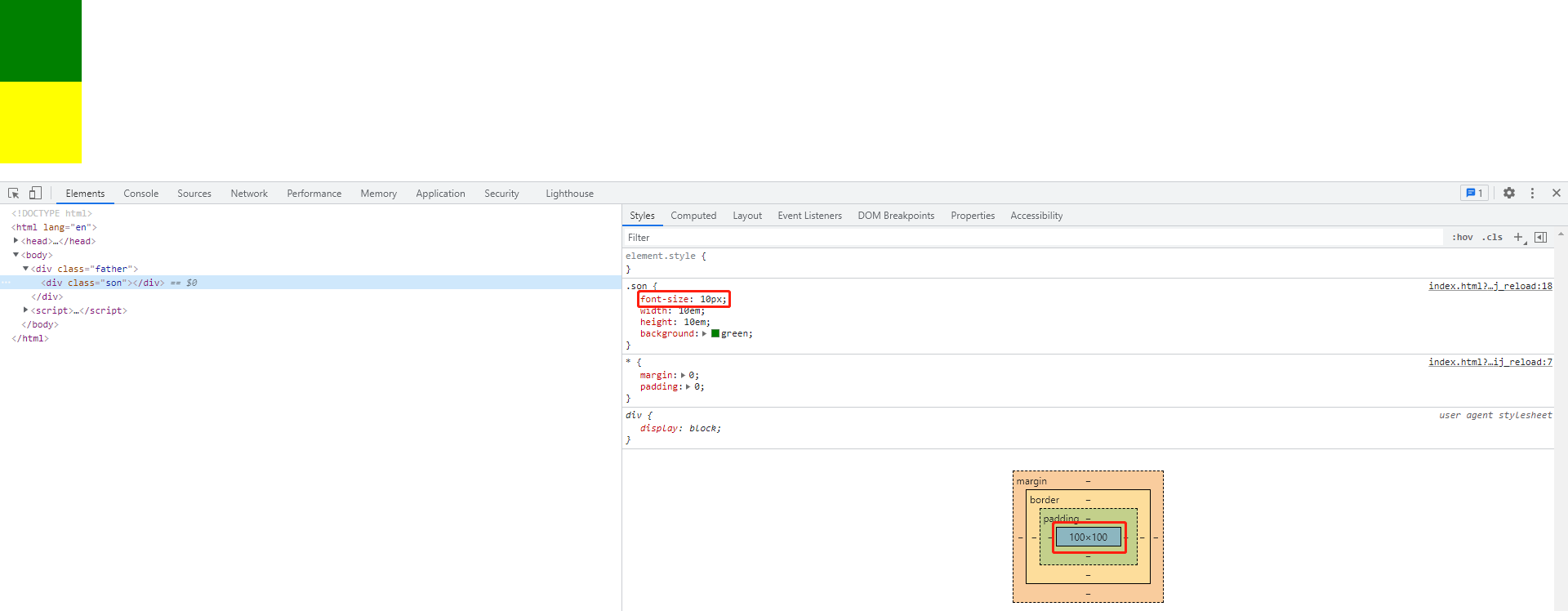
Task: Select the closing </html> tag row
Action: click(x=30, y=338)
